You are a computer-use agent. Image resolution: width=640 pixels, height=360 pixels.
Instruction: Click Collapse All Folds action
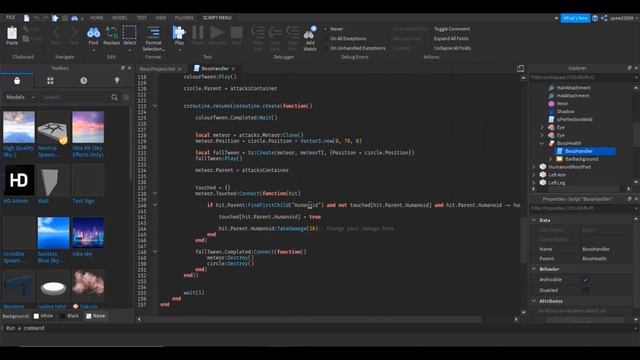[452, 48]
